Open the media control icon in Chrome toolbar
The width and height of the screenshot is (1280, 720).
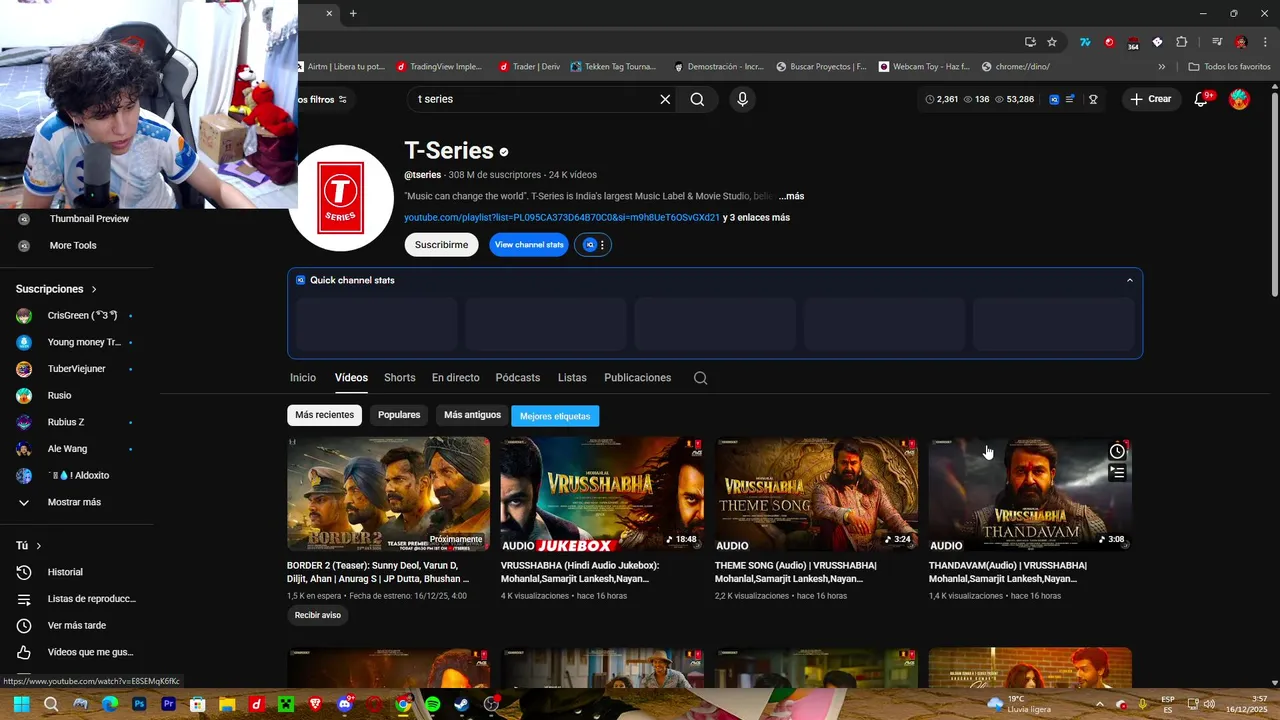point(1217,42)
